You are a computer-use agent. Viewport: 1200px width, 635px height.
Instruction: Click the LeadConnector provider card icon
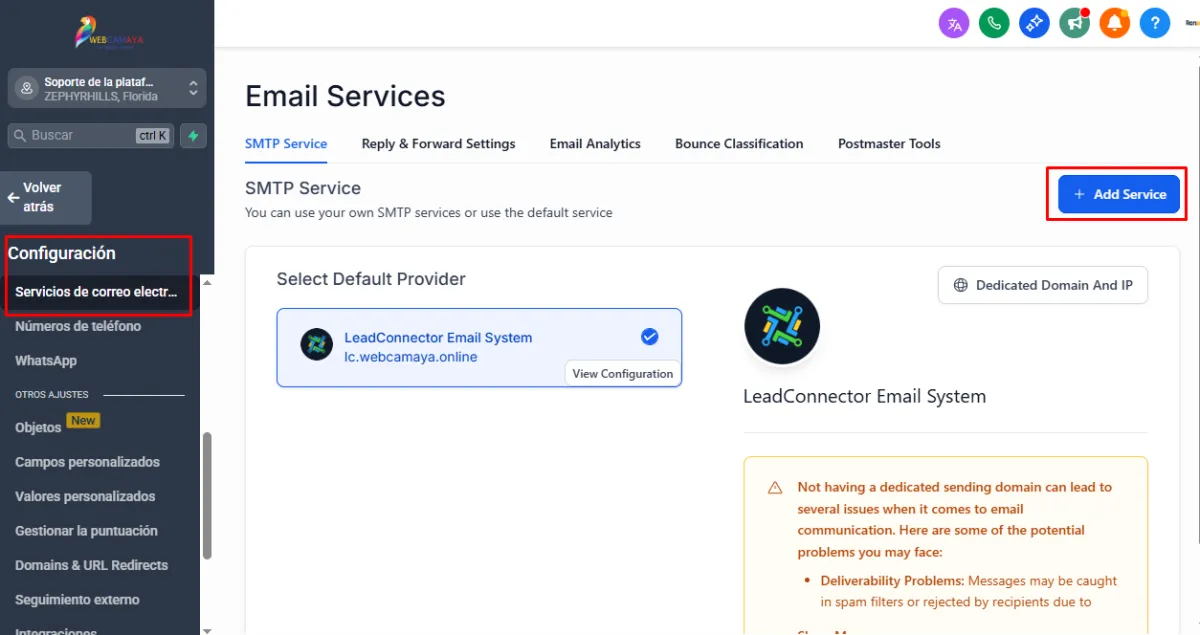[x=317, y=344]
